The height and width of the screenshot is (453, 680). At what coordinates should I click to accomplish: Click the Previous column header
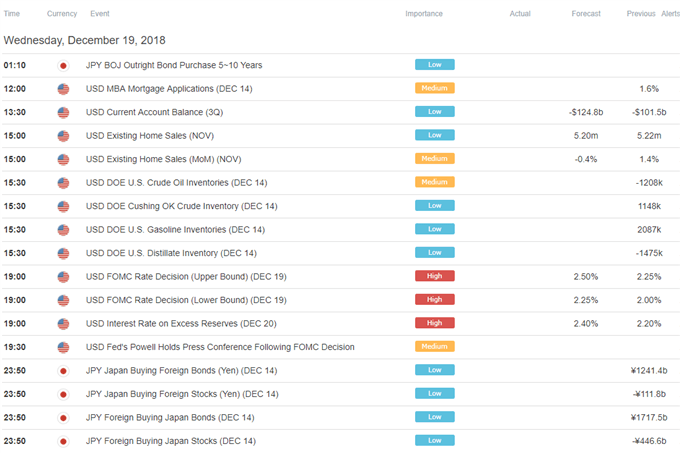(x=641, y=13)
